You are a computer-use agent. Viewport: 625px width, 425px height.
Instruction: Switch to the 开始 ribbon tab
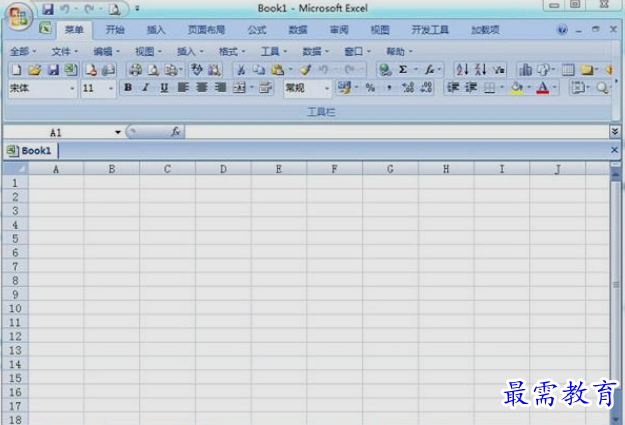(x=115, y=30)
